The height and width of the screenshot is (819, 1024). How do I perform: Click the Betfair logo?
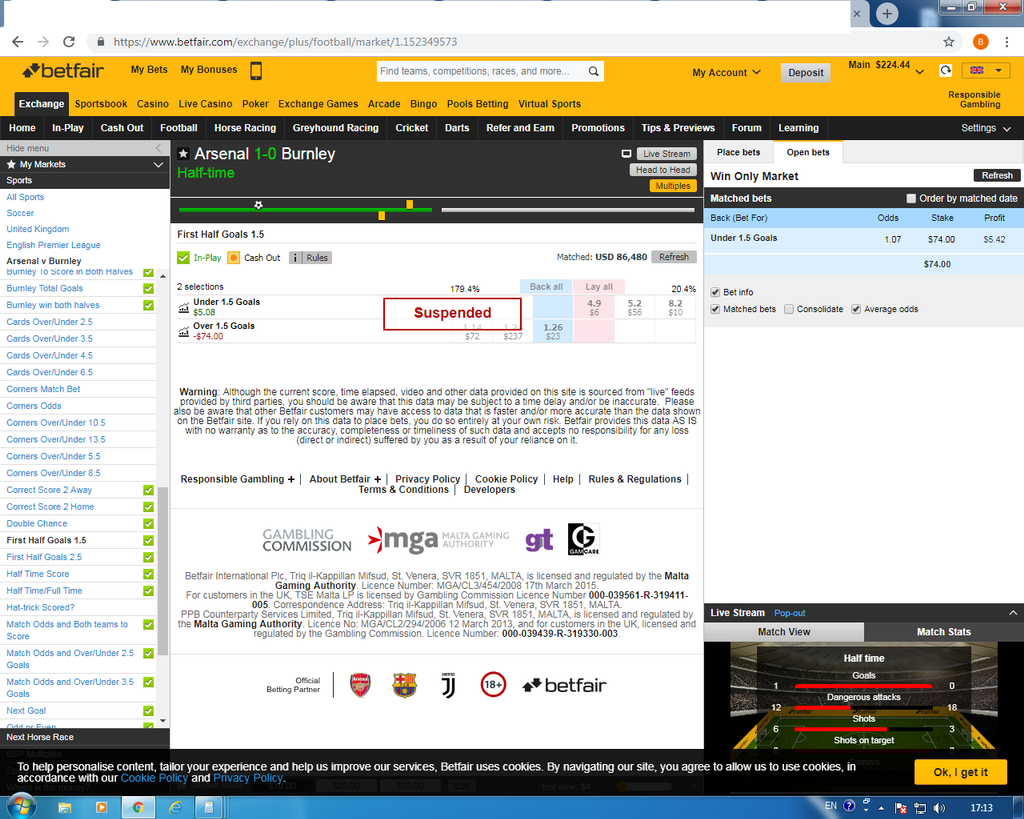coord(63,70)
